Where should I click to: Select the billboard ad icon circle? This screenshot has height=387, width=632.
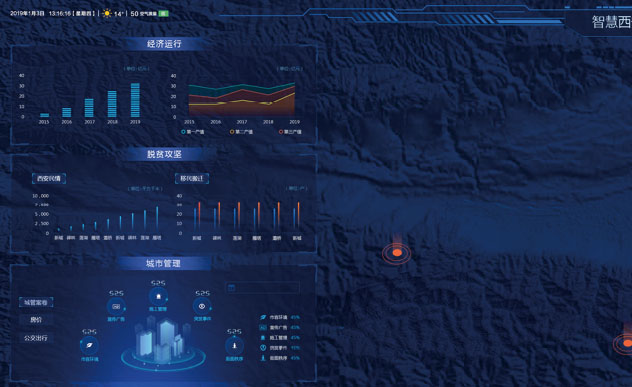click(x=116, y=307)
